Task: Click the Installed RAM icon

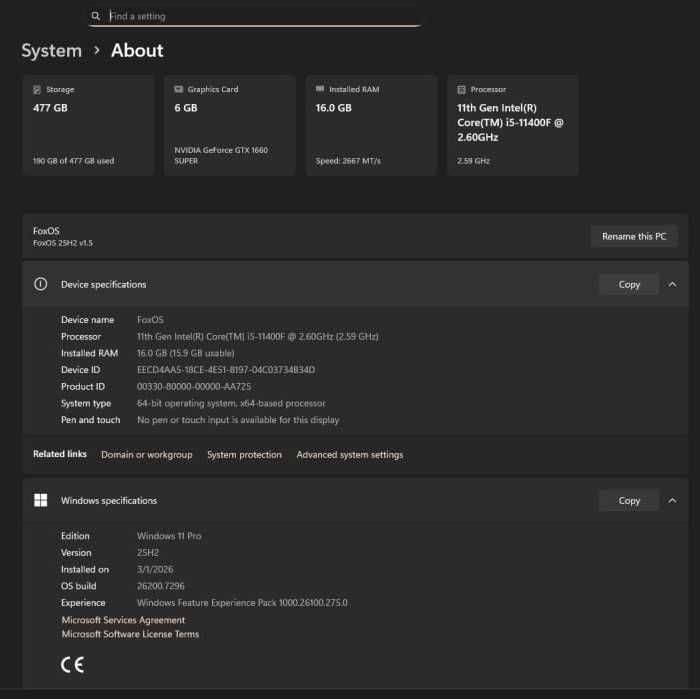Action: pos(320,89)
